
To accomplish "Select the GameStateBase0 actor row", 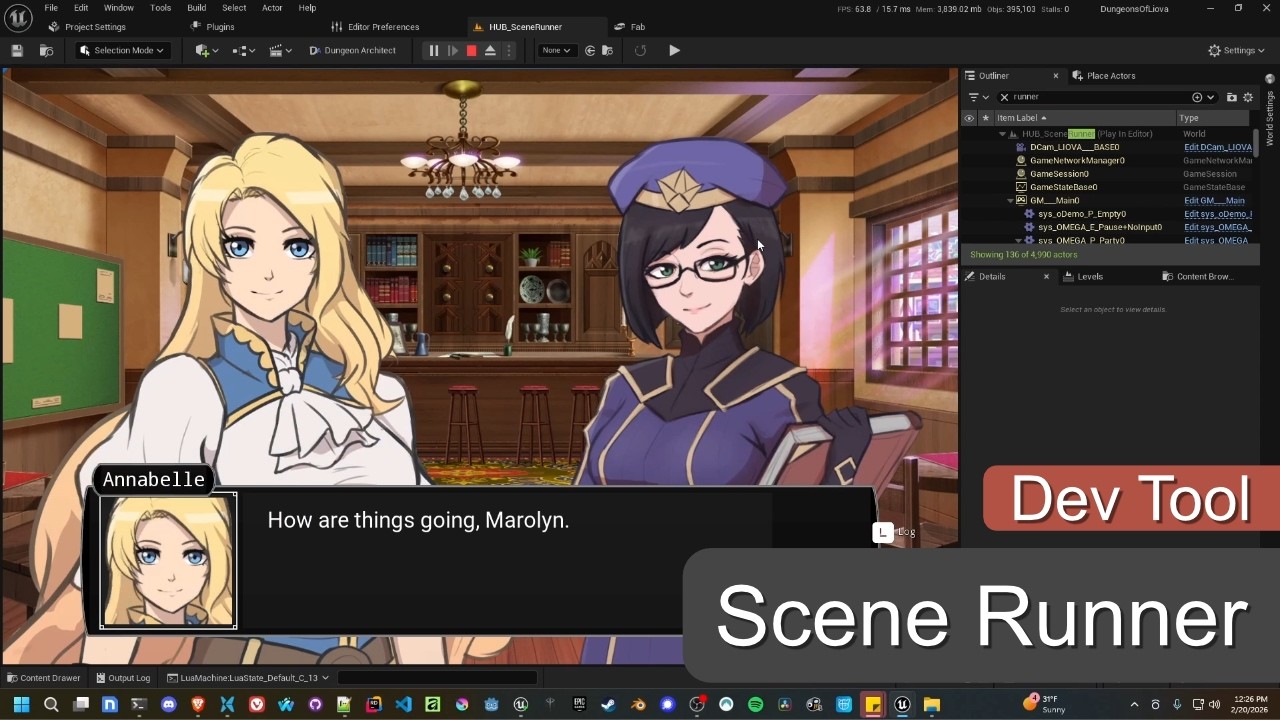I will [1063, 187].
